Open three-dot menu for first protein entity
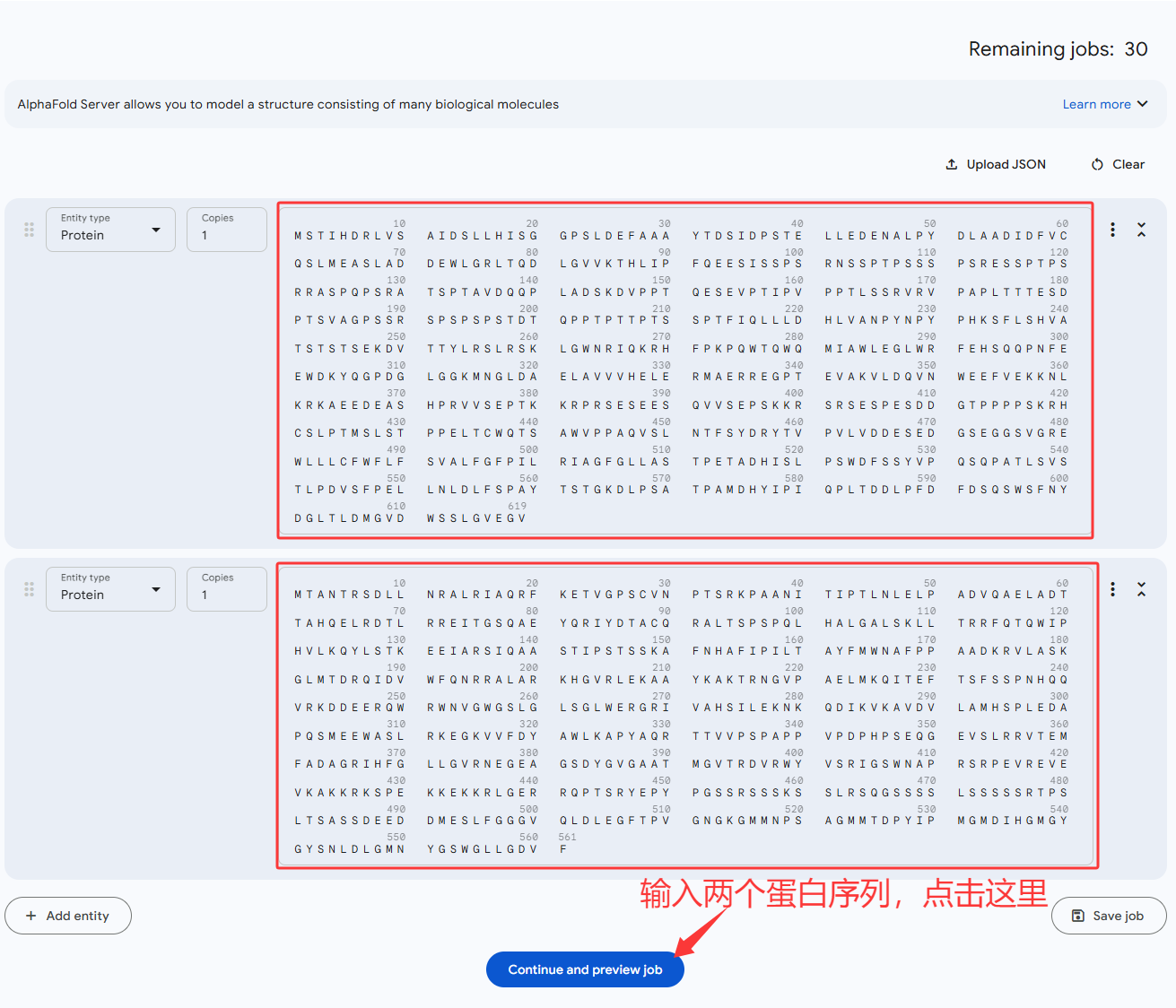This screenshot has width=1176, height=1008. point(1112,230)
